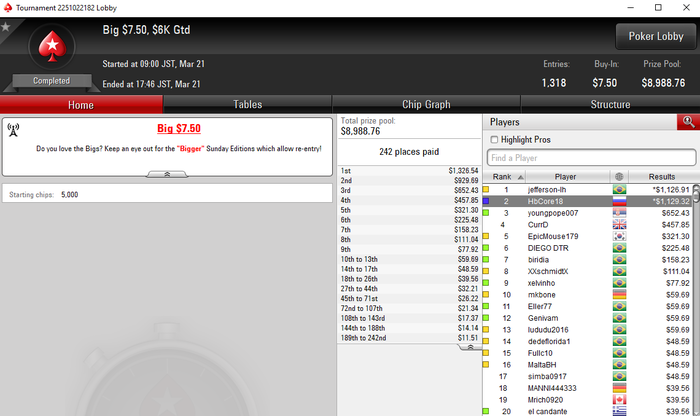The height and width of the screenshot is (416, 700).
Task: Open the Structure tab
Action: pos(610,104)
